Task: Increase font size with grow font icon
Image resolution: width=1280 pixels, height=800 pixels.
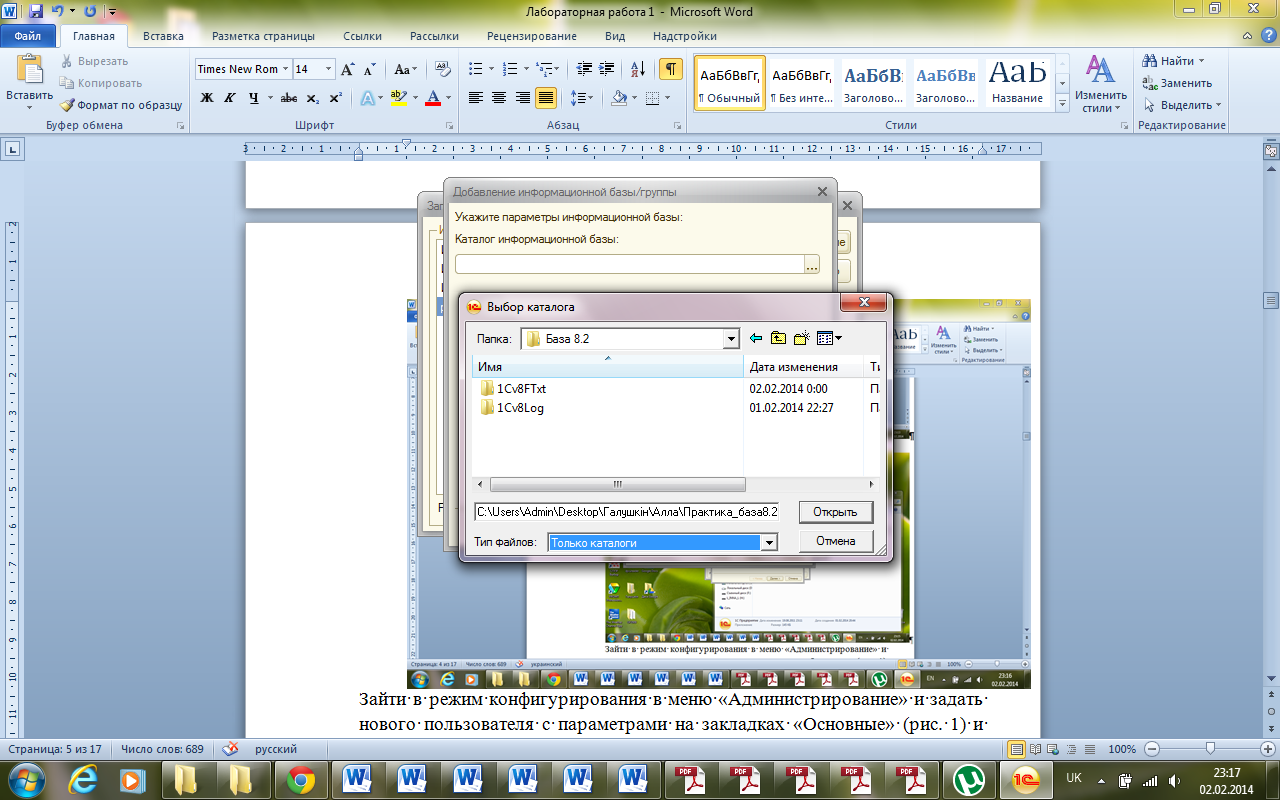Action: pyautogui.click(x=348, y=69)
